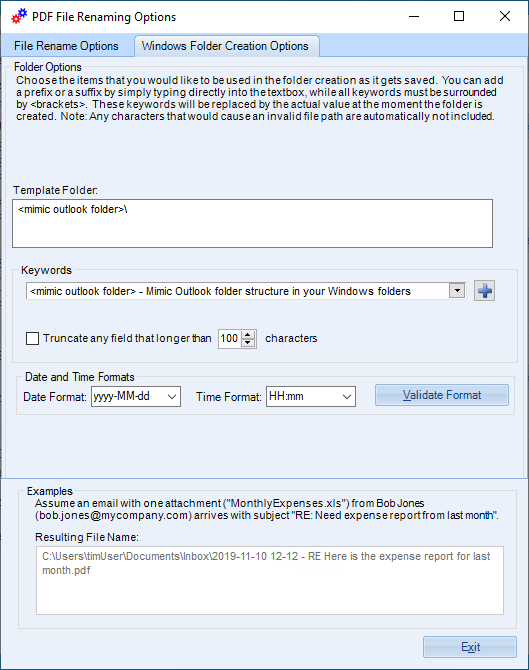Viewport: 529px width, 670px height.
Task: Click the Date Format text yyyy-MM-dd
Action: pos(122,396)
